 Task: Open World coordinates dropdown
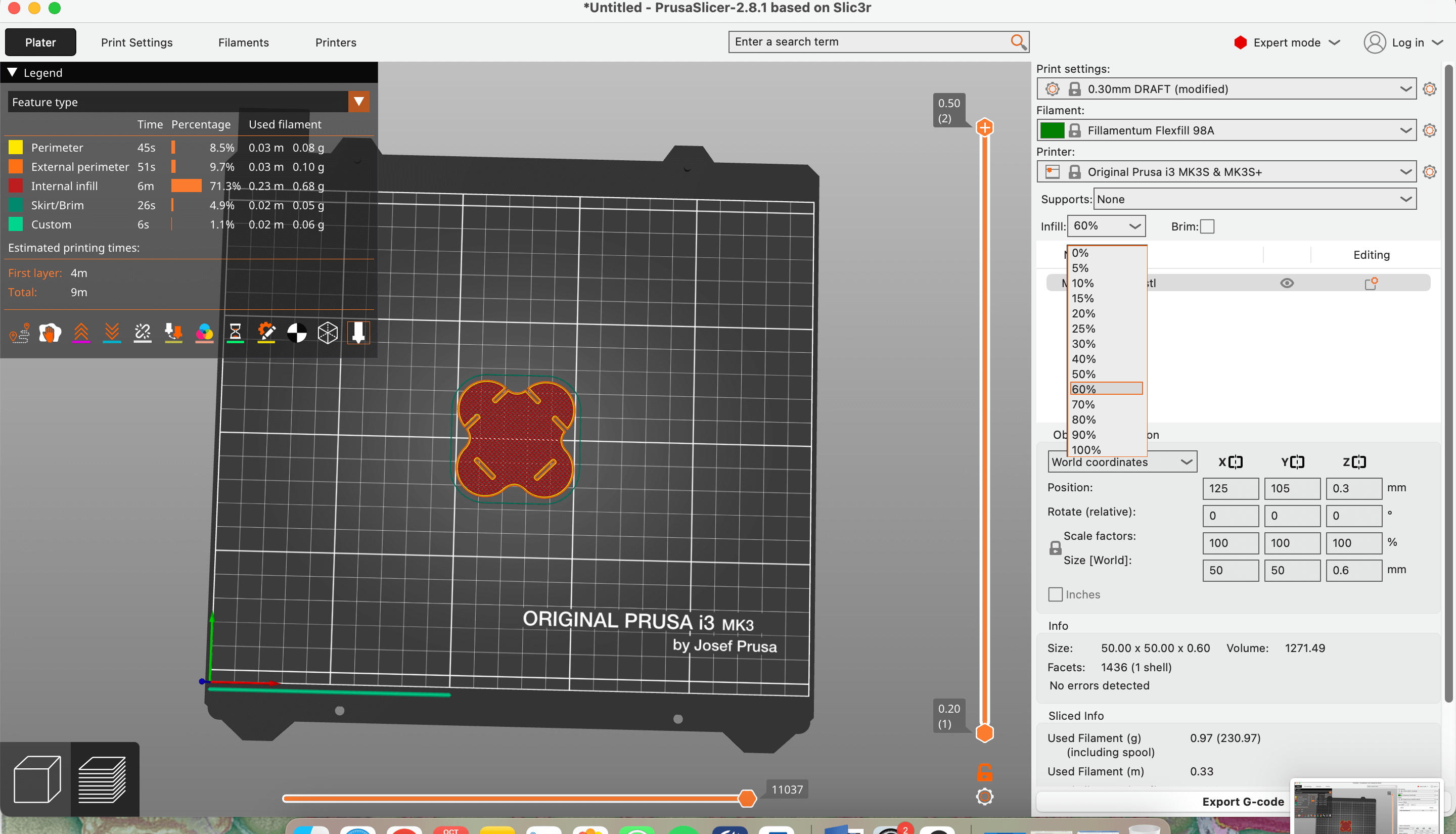tap(1122, 461)
